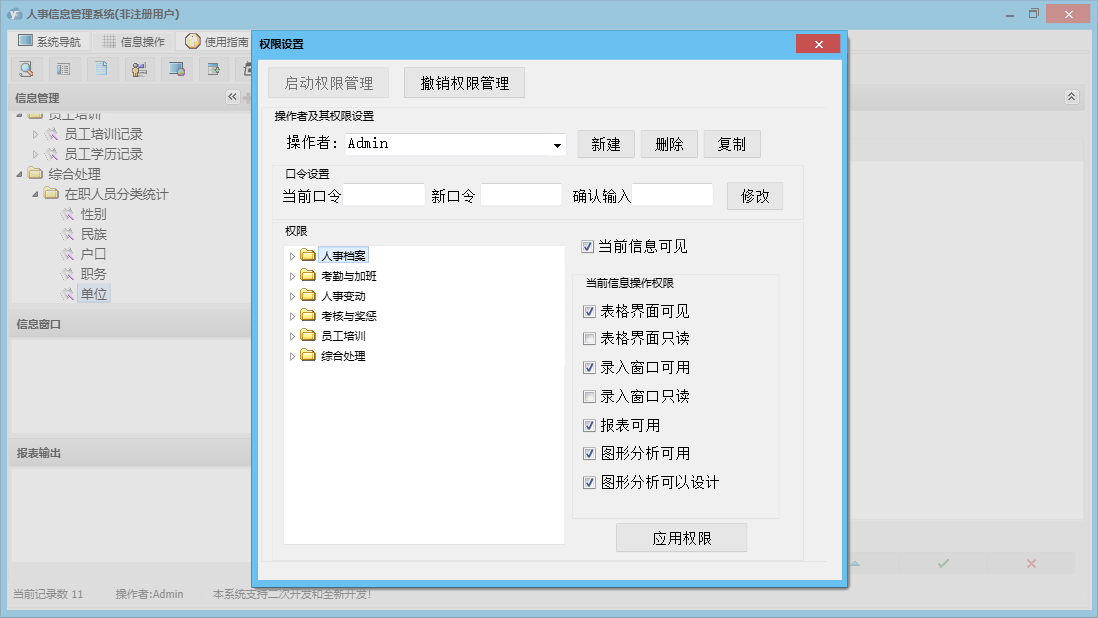Click the person-with-chart icon in main toolbar
The width and height of the screenshot is (1098, 618).
[139, 69]
